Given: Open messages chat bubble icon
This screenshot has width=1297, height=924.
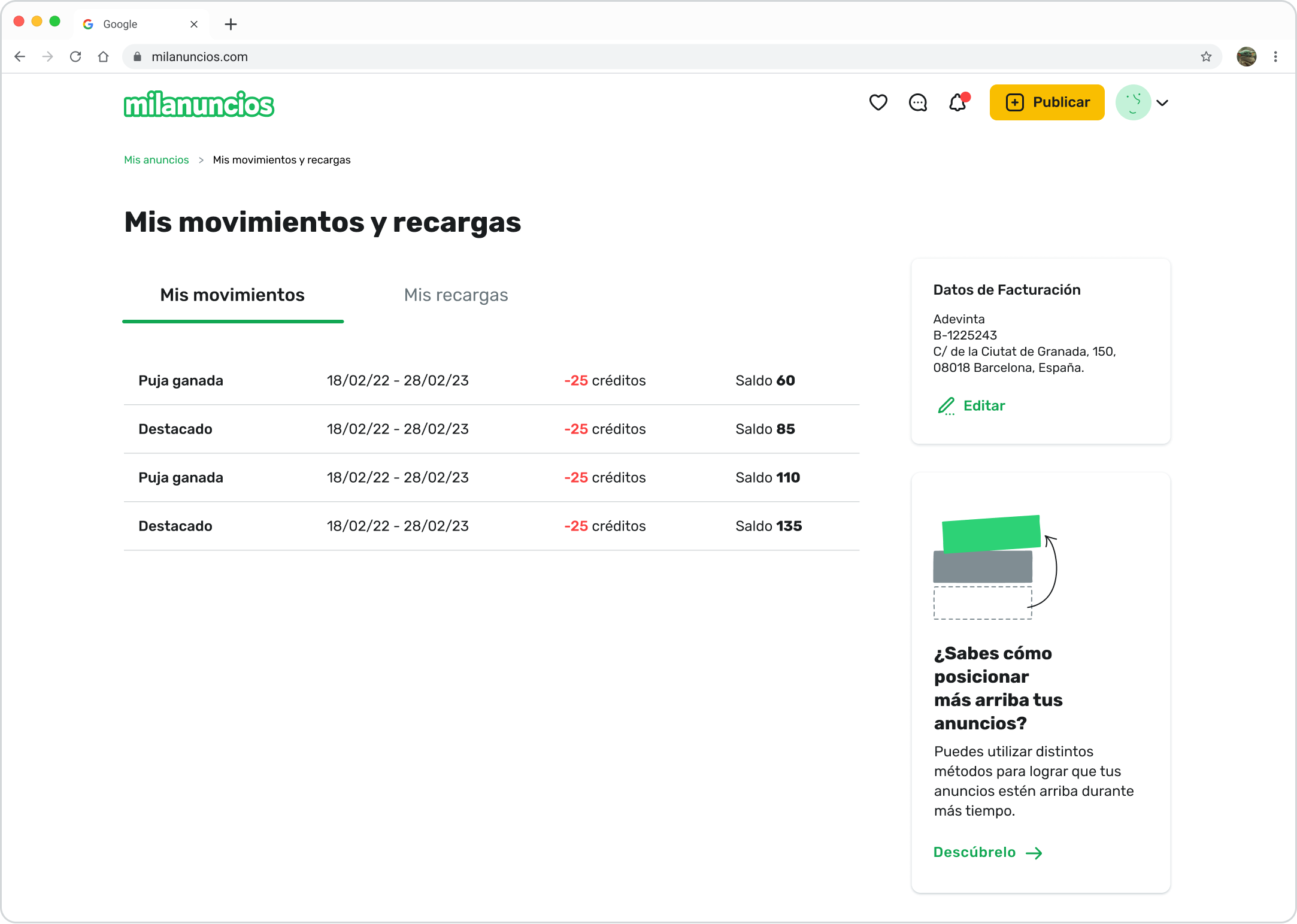Looking at the screenshot, I should point(917,102).
